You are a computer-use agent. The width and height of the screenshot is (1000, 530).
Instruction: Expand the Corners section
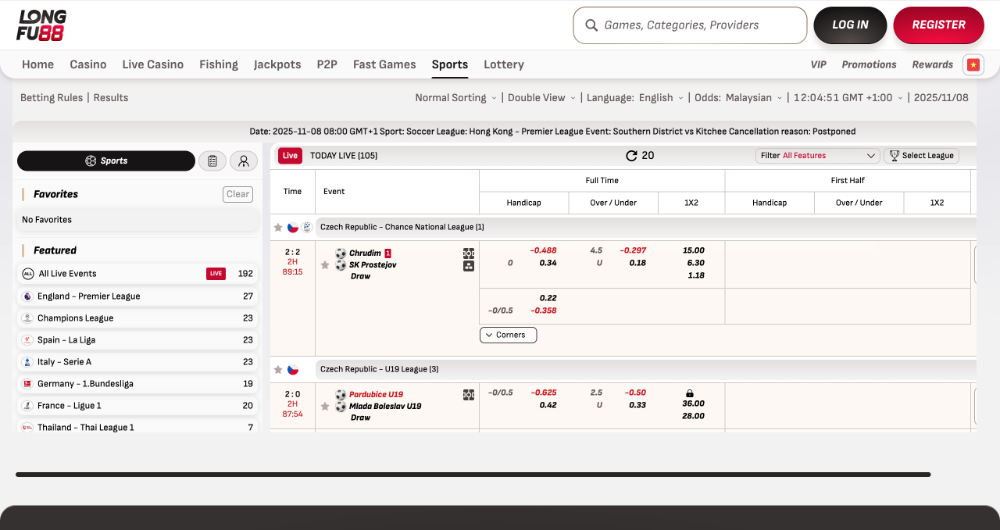point(508,335)
